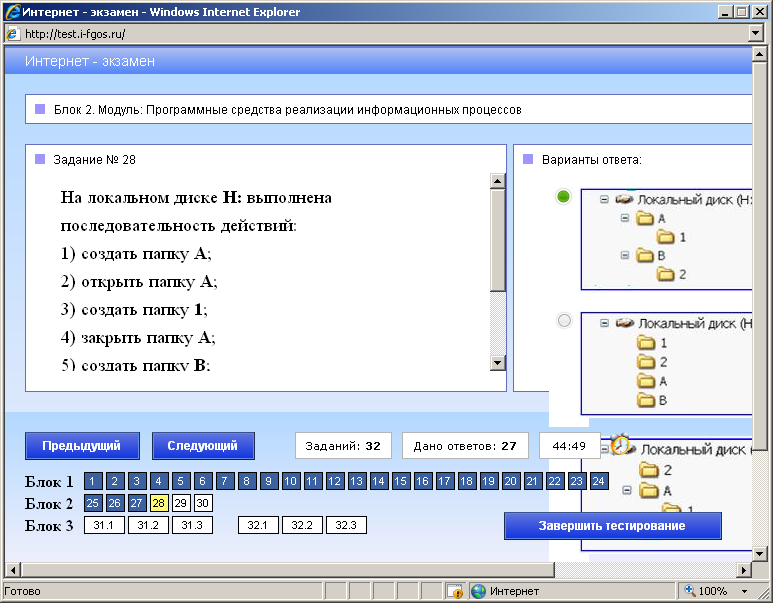Click the 44:49 timer display
Image resolution: width=773 pixels, height=603 pixels.
(x=569, y=446)
